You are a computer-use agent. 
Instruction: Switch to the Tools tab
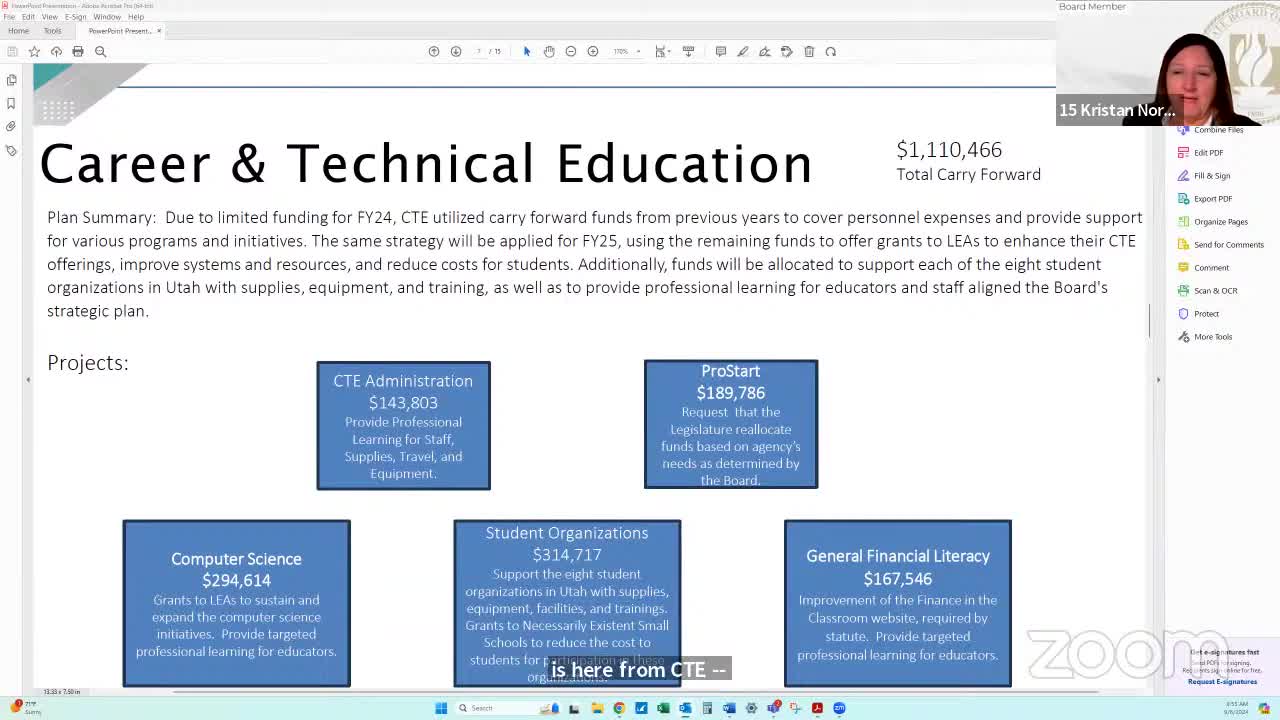(x=52, y=31)
